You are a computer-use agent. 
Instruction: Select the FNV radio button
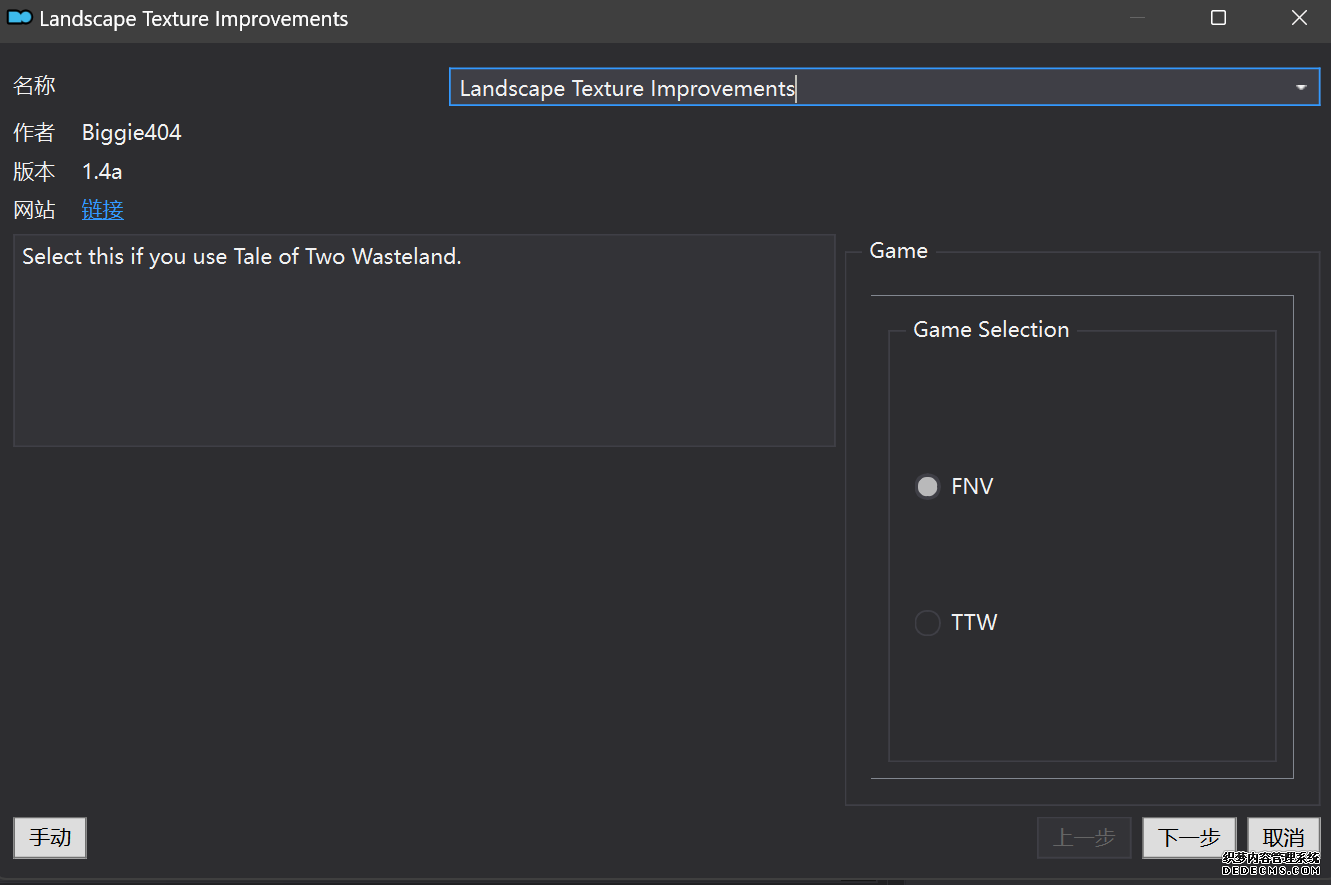(928, 487)
